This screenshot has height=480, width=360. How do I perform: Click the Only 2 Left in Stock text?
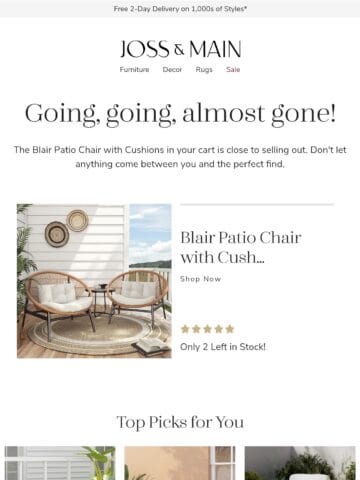[x=223, y=347]
